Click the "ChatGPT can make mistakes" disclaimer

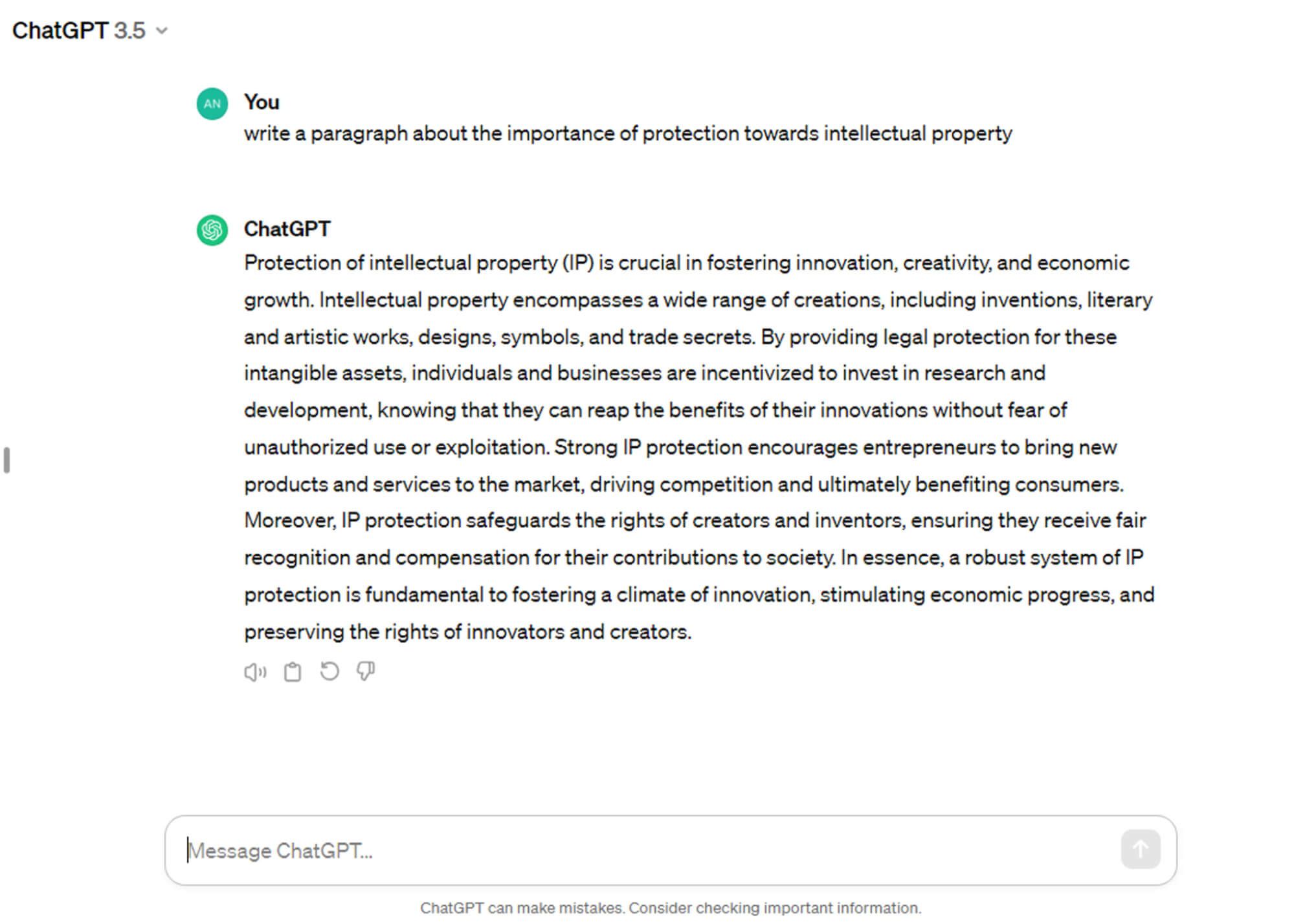pos(670,908)
